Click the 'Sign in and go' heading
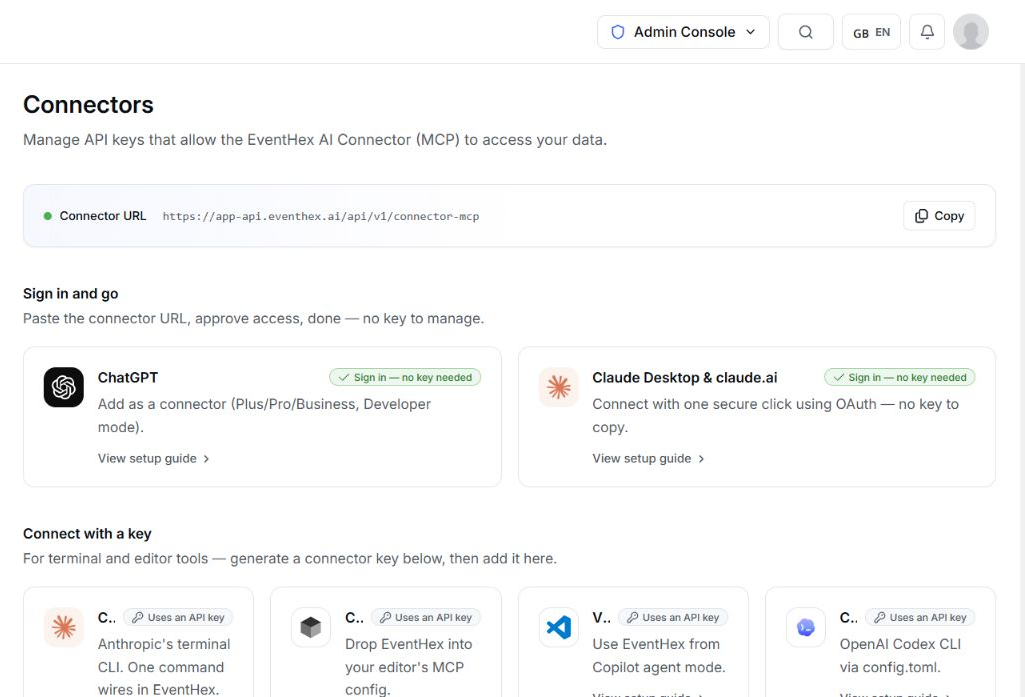This screenshot has height=697, width=1025. pos(71,294)
